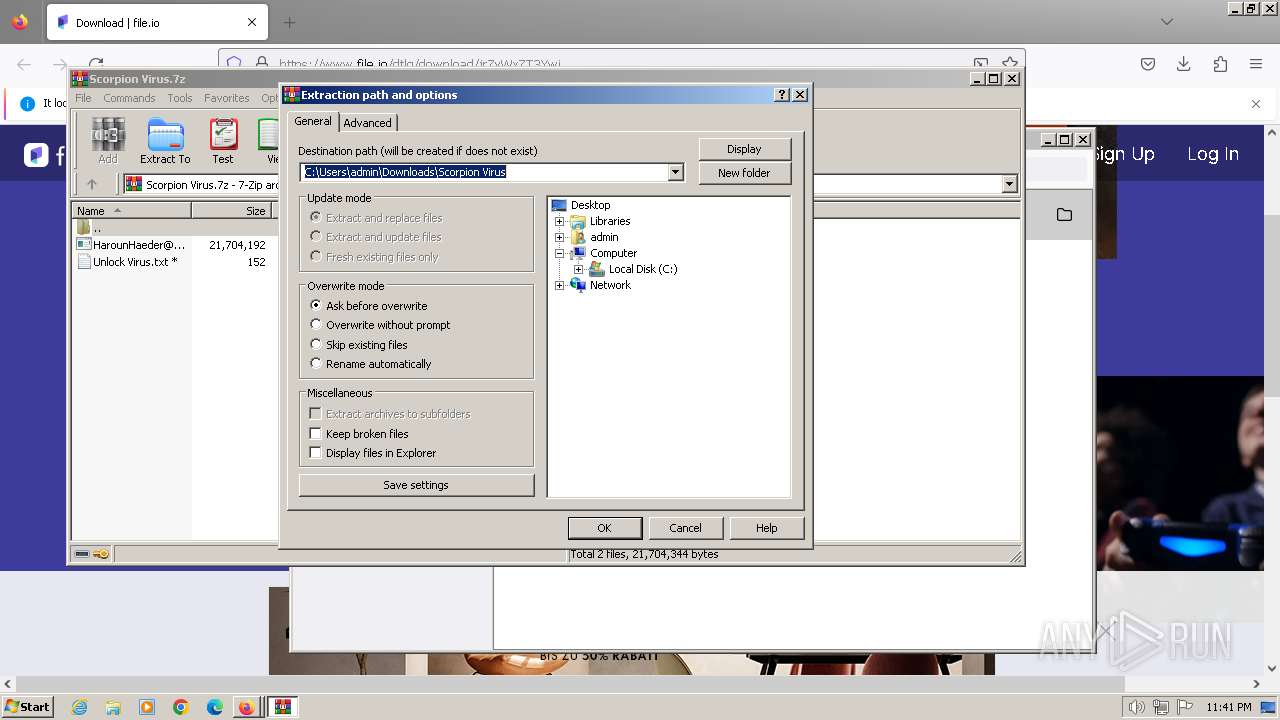Select the parent folder '..' entry
Screen dimensions: 1280x720
90,228
